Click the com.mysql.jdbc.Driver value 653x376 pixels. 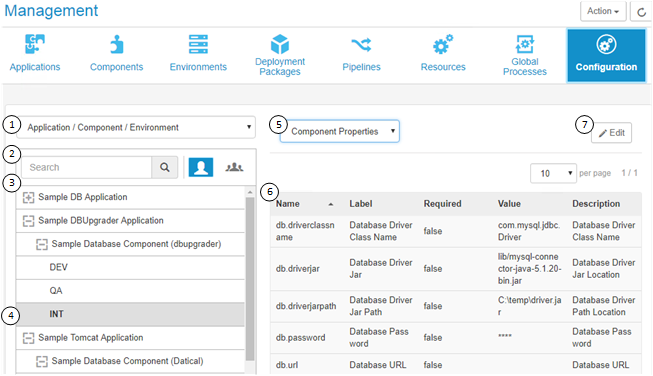coord(529,231)
